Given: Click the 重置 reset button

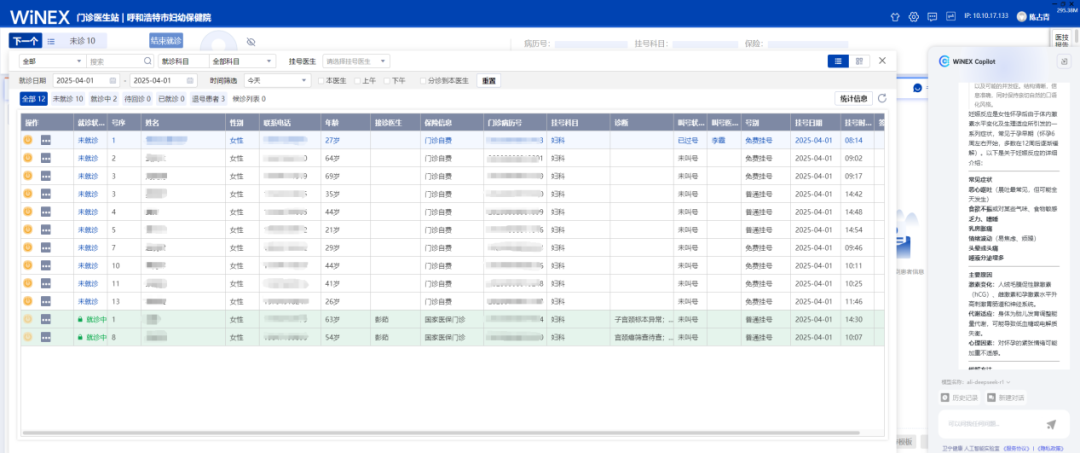Looking at the screenshot, I should 489,80.
